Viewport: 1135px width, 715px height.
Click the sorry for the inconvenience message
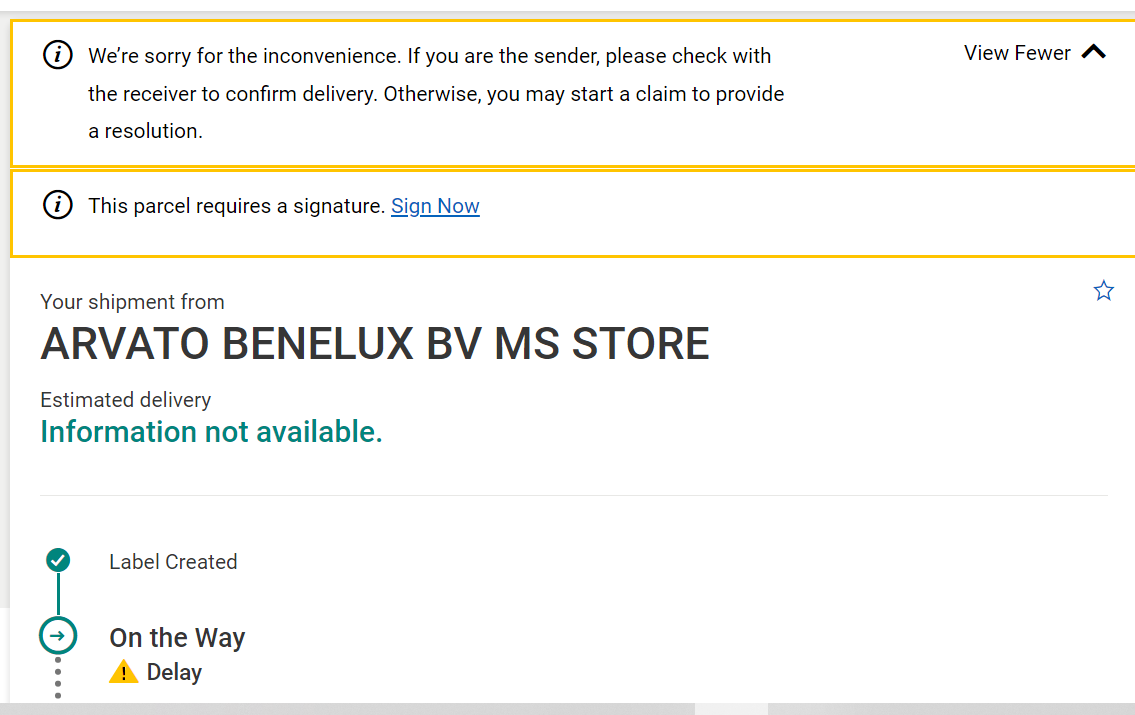click(x=436, y=93)
